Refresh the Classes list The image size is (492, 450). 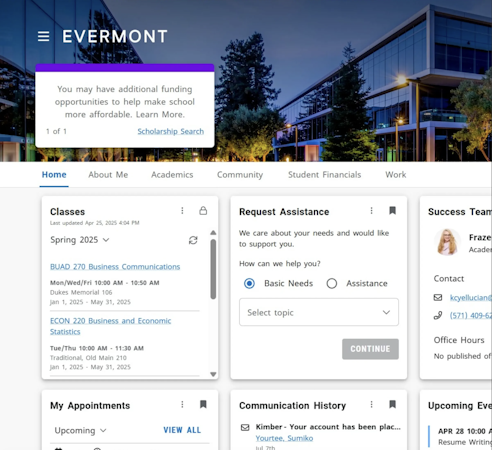click(x=193, y=240)
